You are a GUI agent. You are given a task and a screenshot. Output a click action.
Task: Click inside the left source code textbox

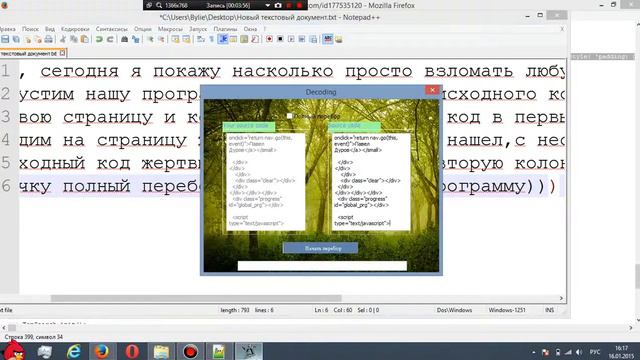[266, 182]
